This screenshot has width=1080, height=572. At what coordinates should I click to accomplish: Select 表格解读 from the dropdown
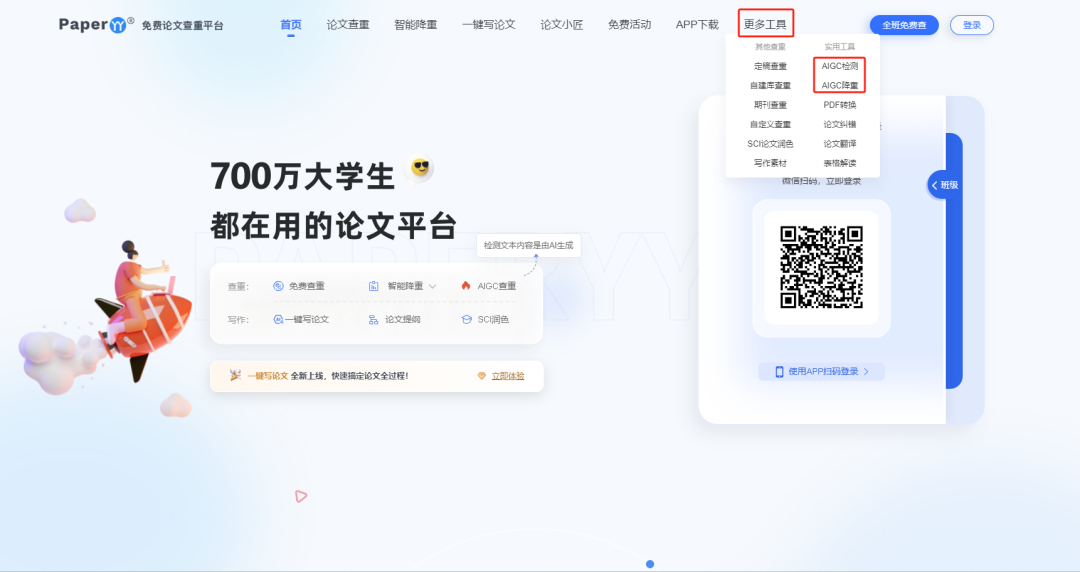pyautogui.click(x=840, y=163)
